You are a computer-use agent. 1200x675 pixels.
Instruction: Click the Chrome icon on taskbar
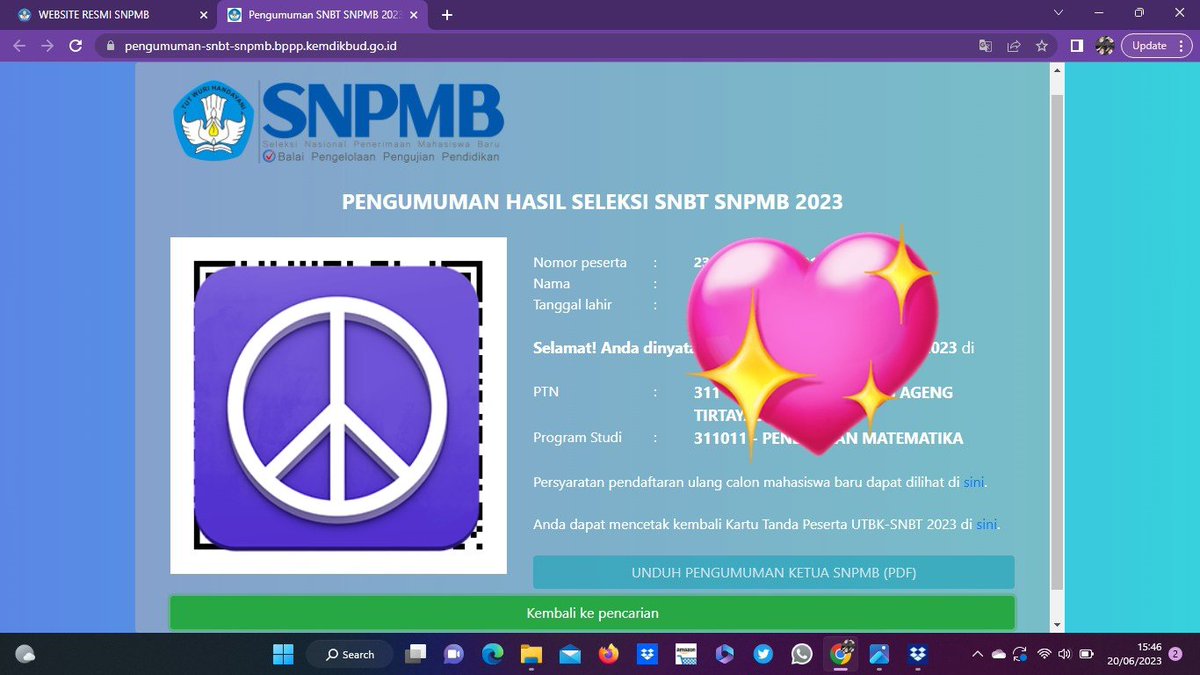(841, 654)
